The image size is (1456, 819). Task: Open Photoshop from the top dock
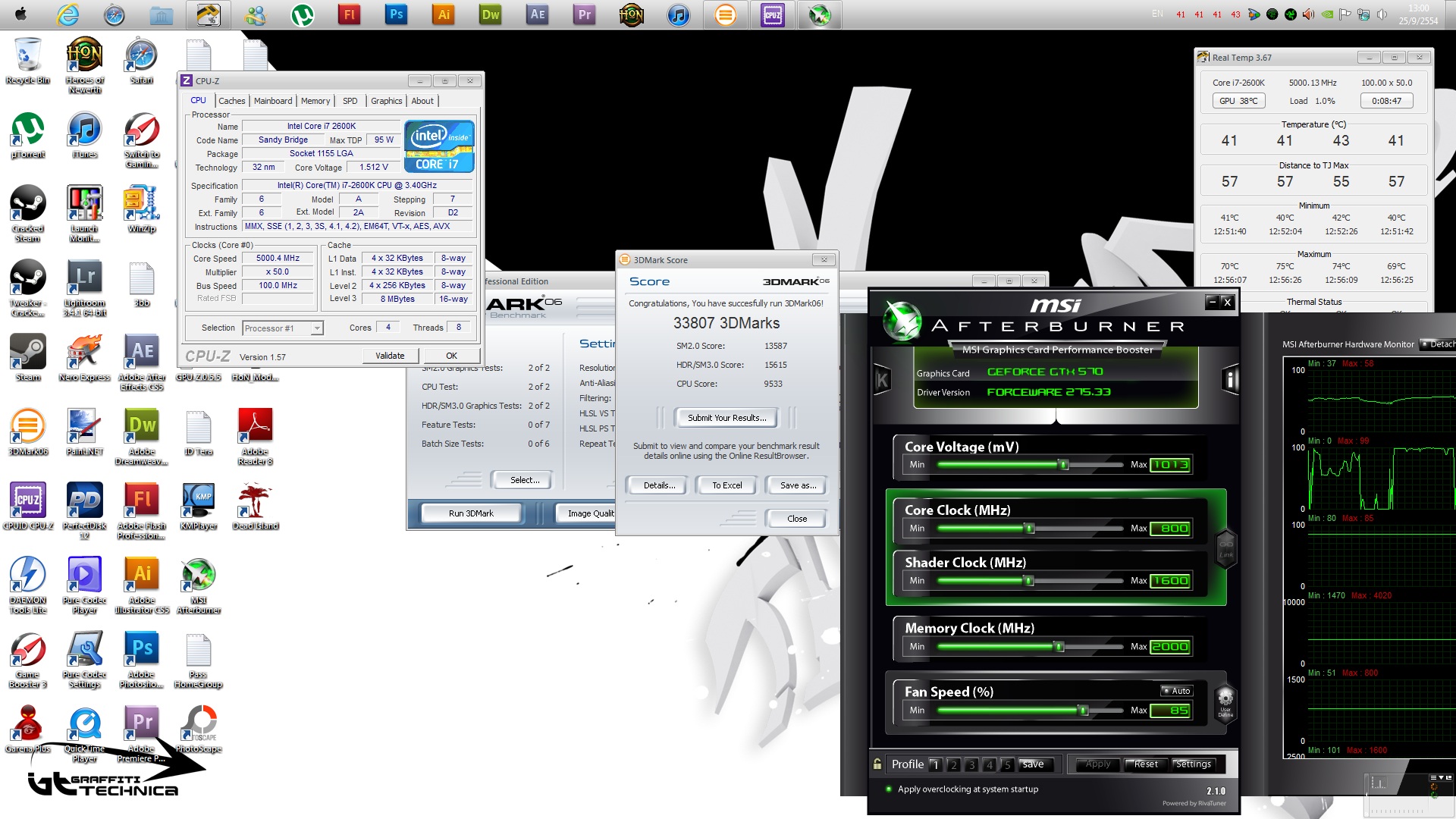coord(396,14)
